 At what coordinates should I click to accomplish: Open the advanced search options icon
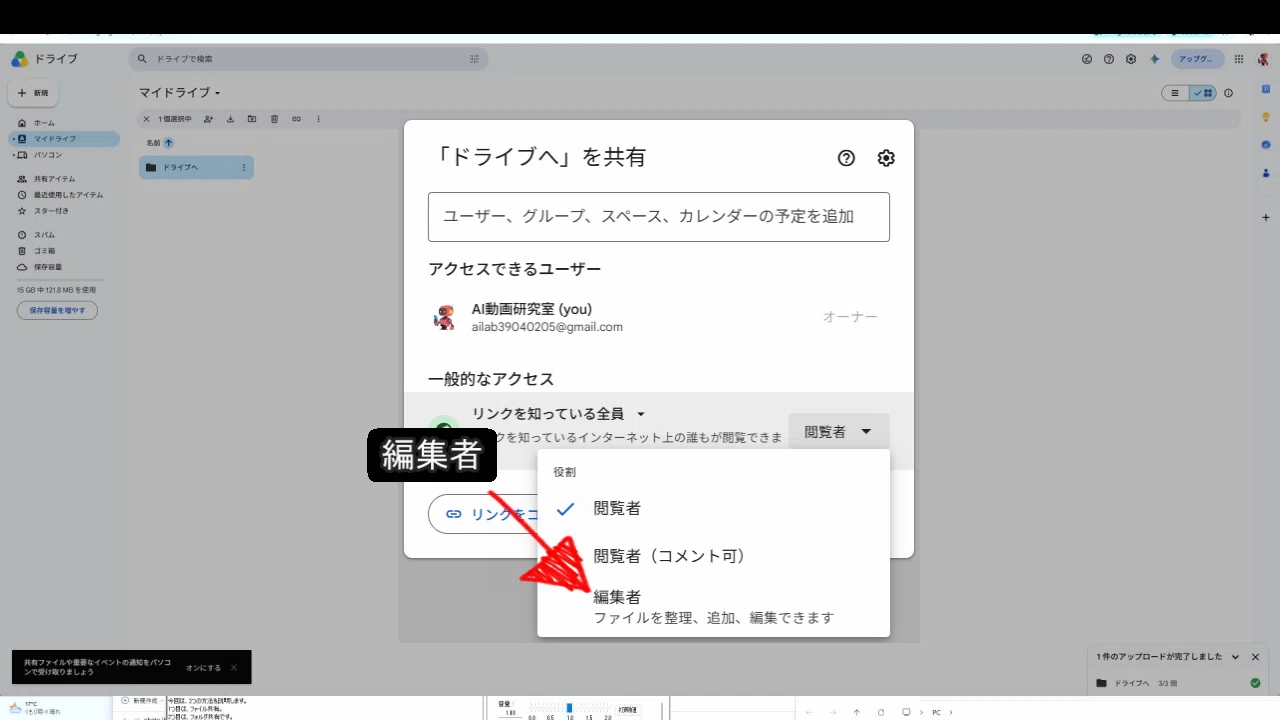tap(475, 59)
